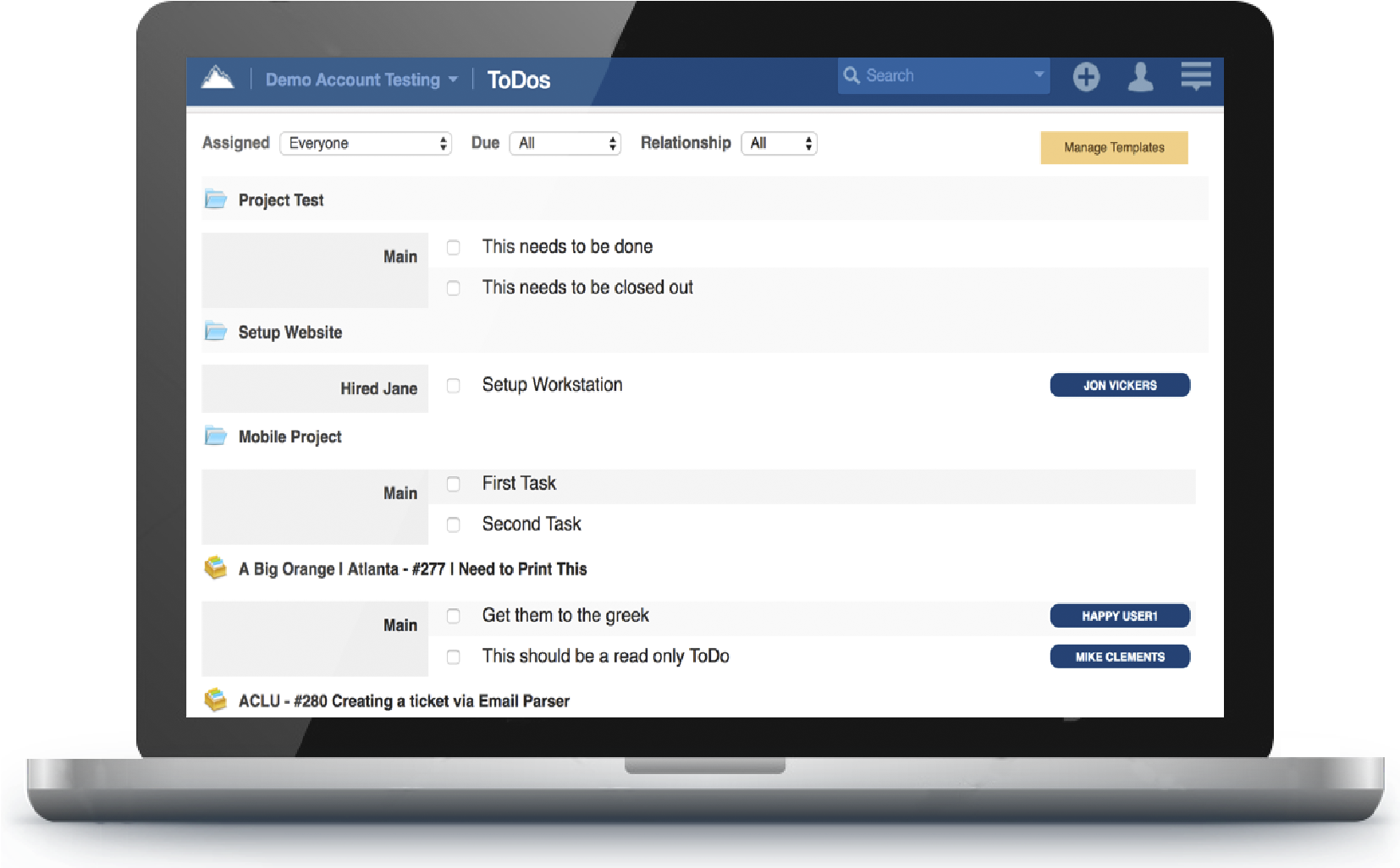Screen dimensions: 1400x868
Task: Click the HAPPY USER1 assignment tag
Action: coord(1119,615)
